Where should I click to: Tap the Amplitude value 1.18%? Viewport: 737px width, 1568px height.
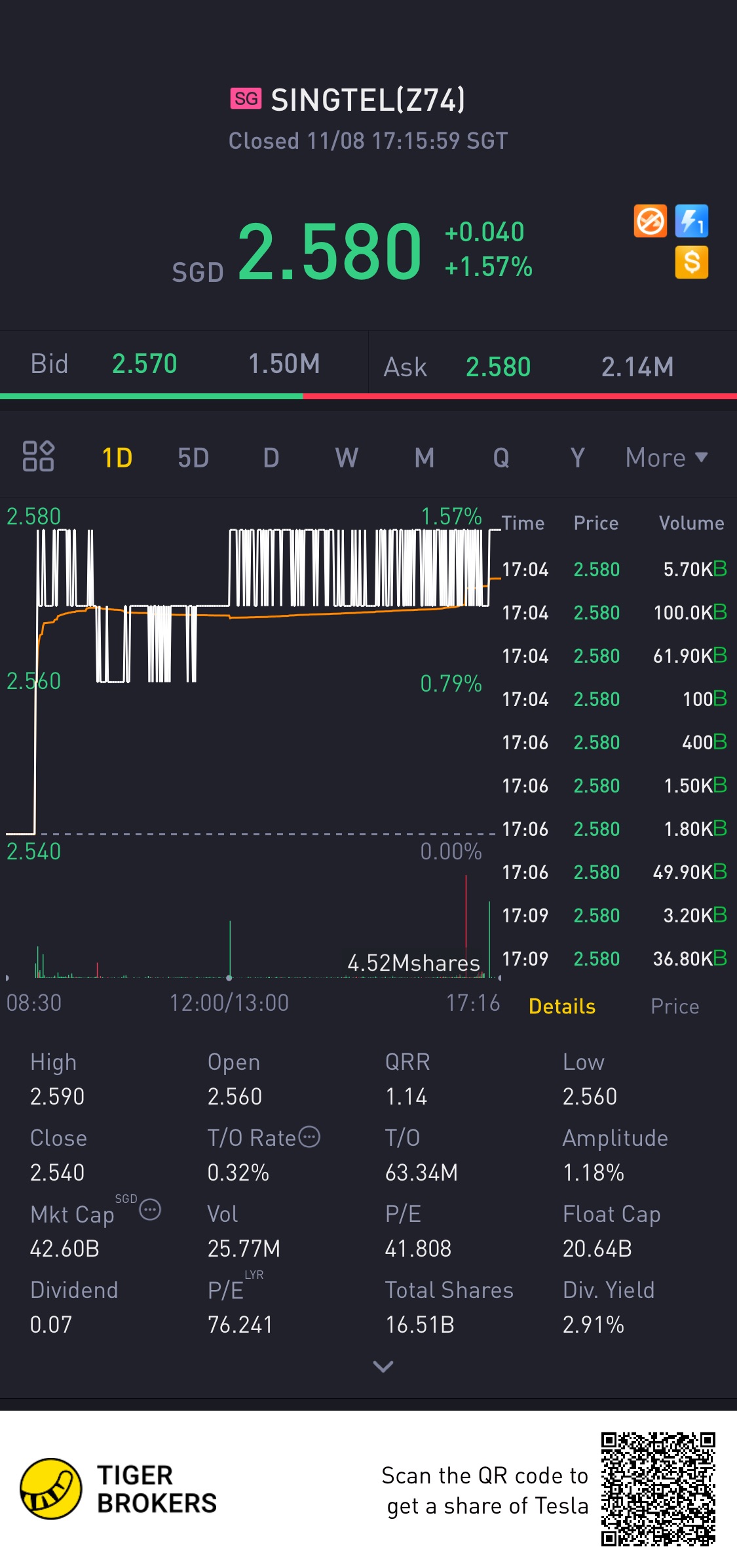(x=594, y=1172)
